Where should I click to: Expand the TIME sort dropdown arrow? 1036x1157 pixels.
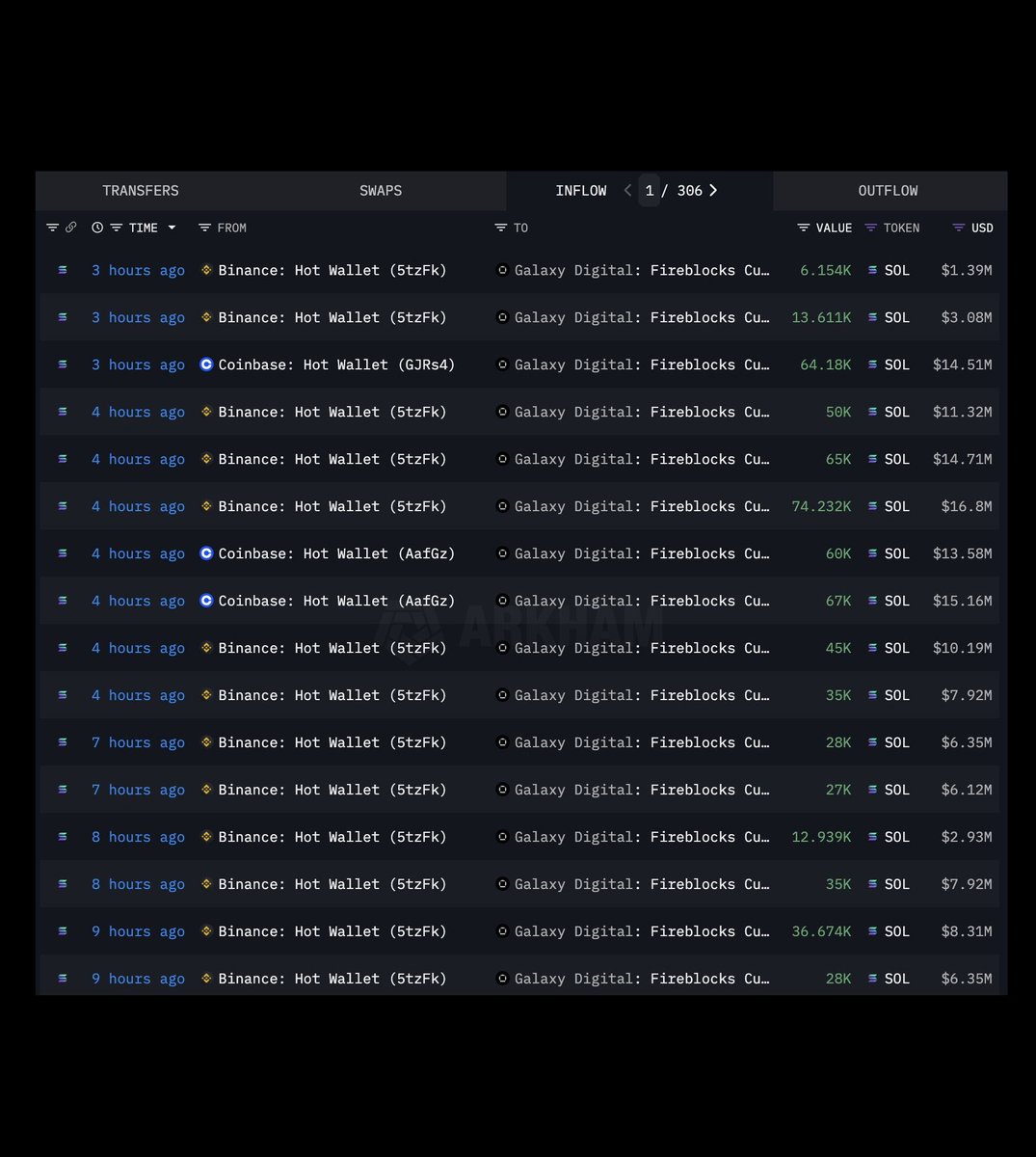(x=172, y=228)
